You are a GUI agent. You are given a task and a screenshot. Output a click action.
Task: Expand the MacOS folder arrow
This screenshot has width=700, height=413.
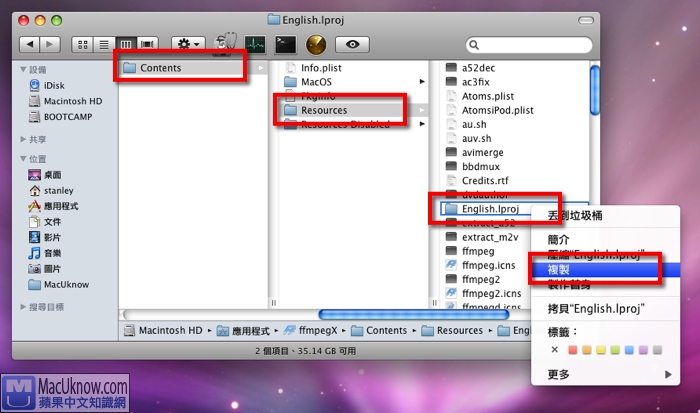(422, 82)
